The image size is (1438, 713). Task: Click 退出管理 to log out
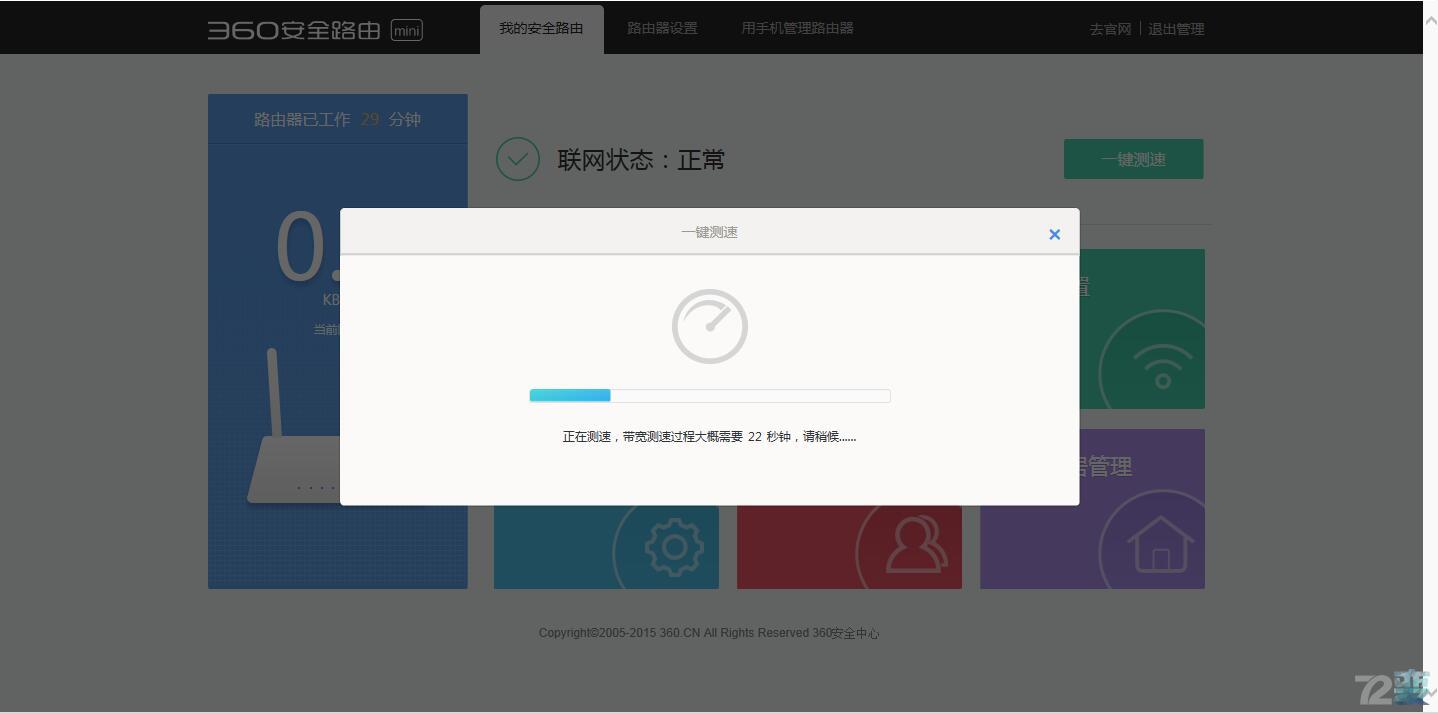pos(1176,29)
